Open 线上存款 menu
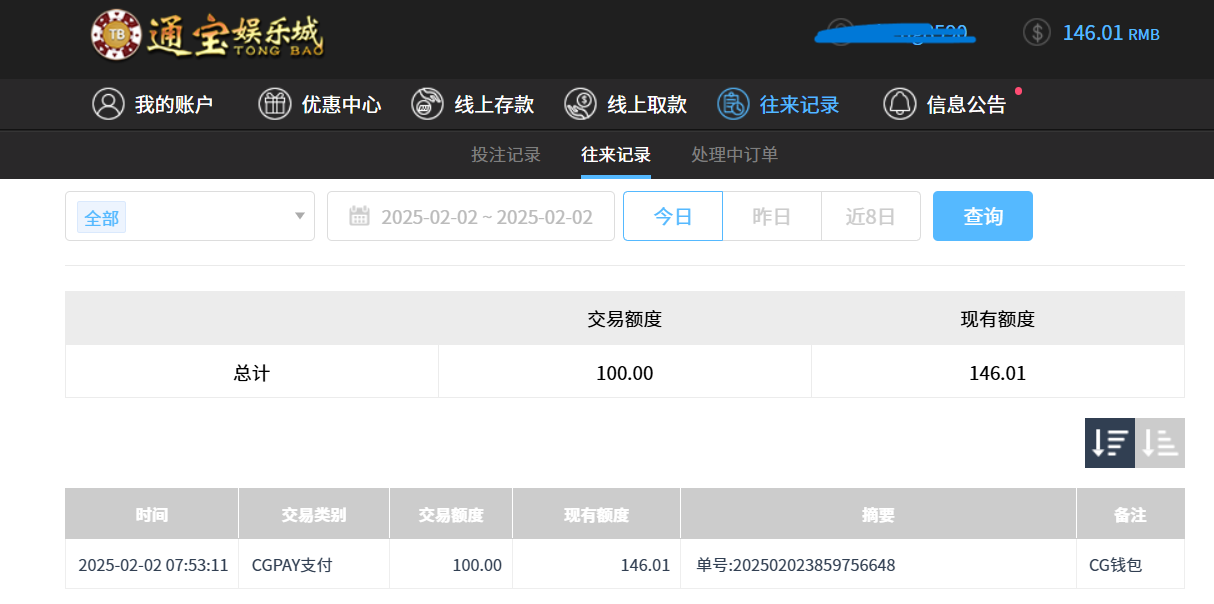Image resolution: width=1214 pixels, height=604 pixels. (x=473, y=104)
